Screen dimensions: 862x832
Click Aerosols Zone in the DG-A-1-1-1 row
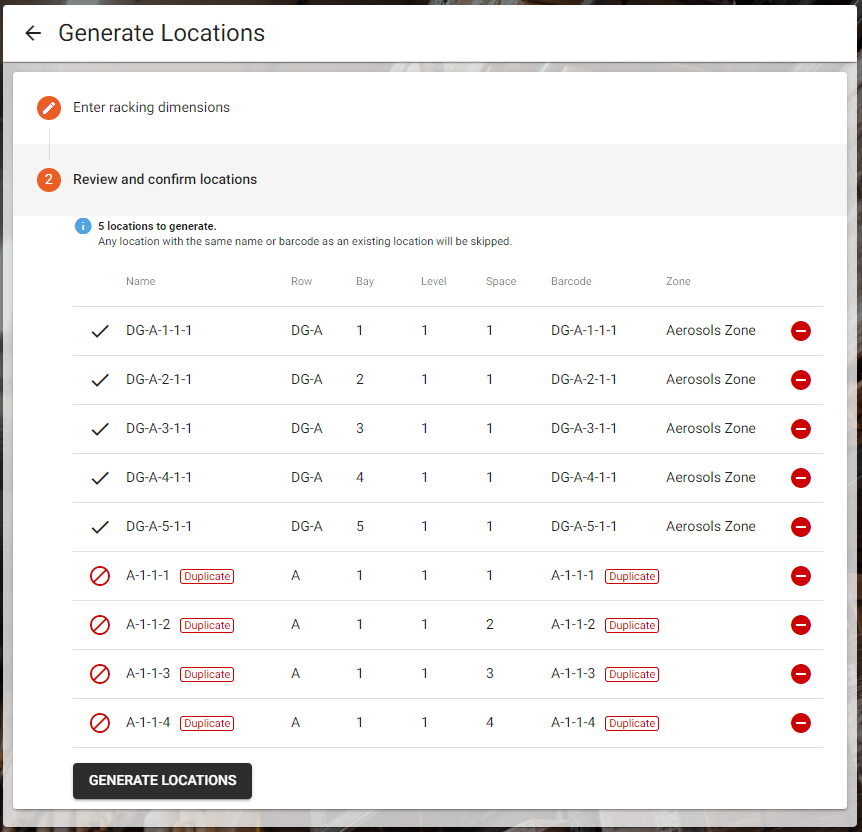711,330
